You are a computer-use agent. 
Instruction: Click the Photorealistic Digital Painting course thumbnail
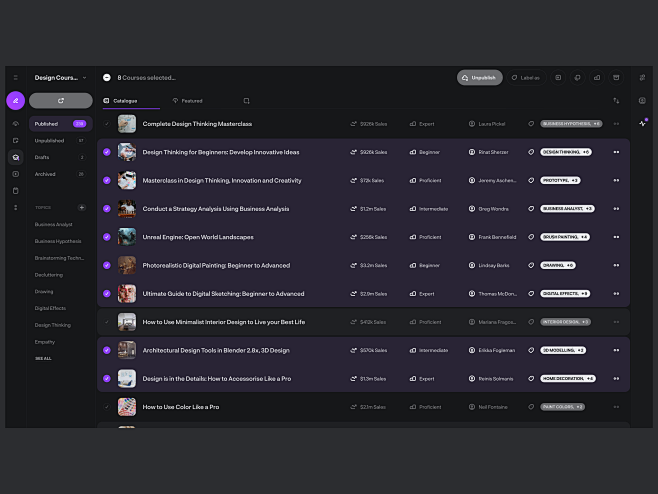(x=127, y=265)
